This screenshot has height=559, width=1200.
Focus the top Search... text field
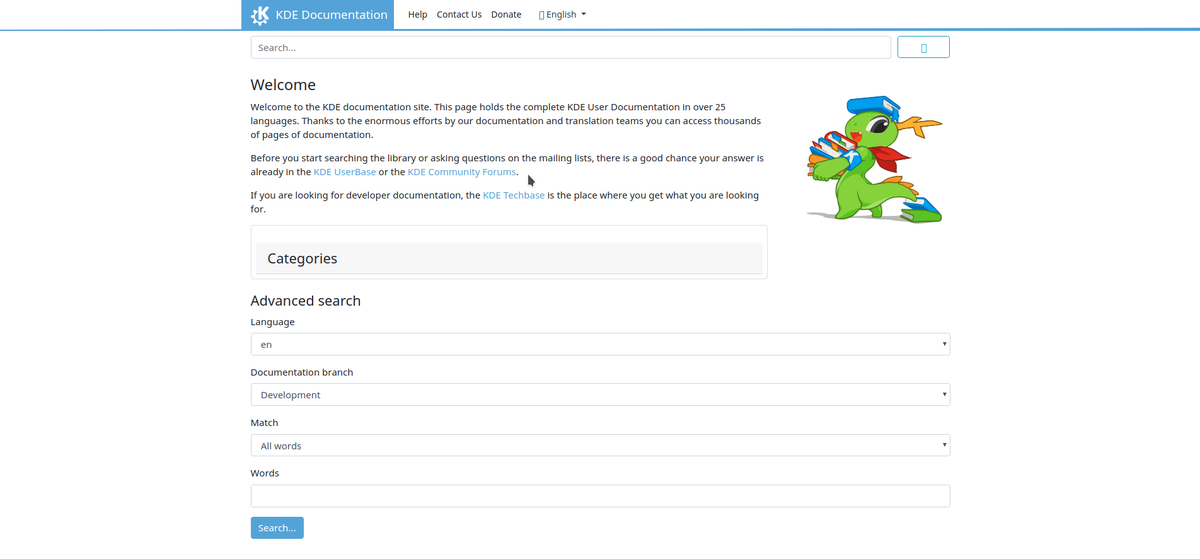(570, 48)
